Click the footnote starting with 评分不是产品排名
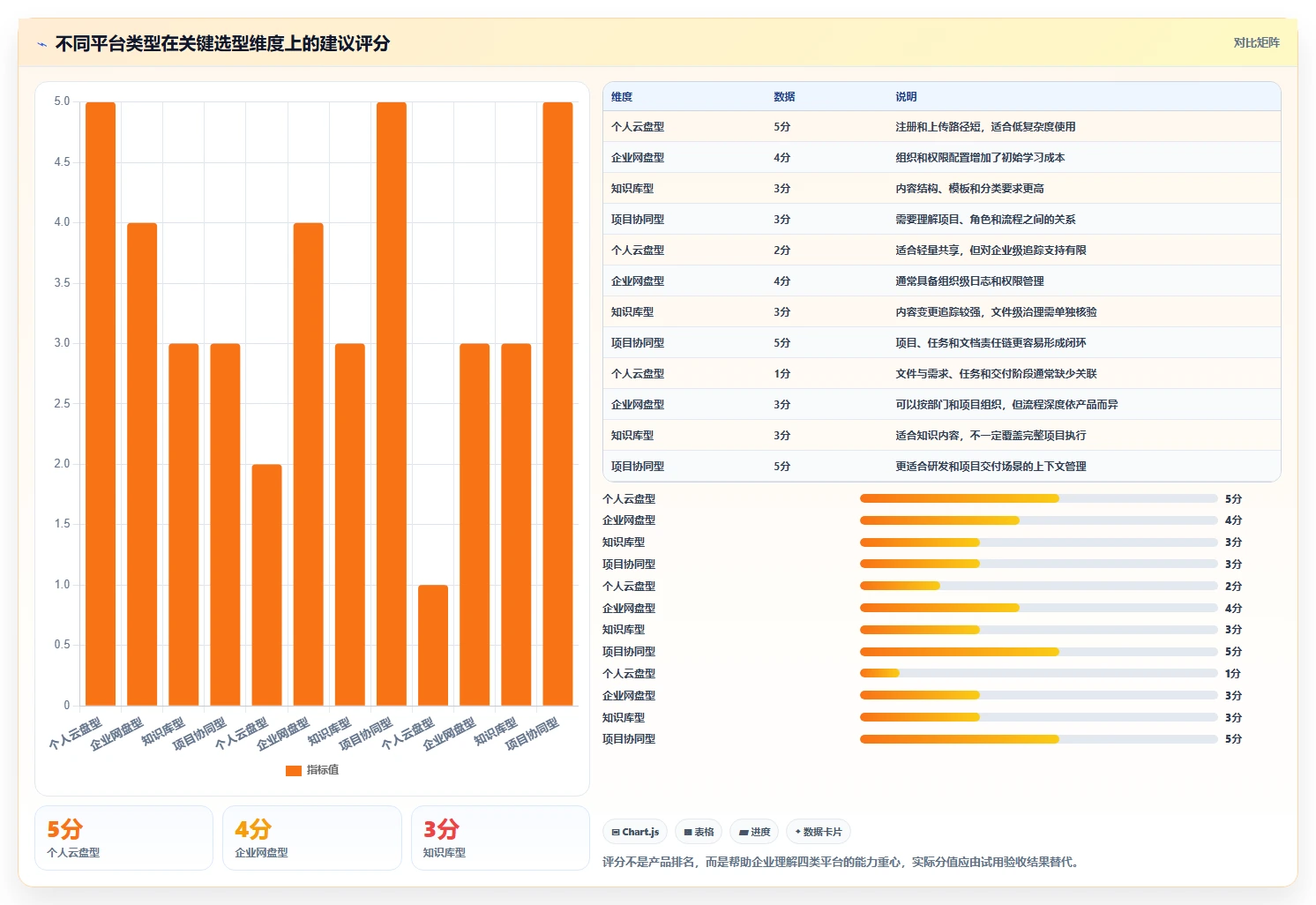This screenshot has width=1316, height=905. [x=841, y=862]
